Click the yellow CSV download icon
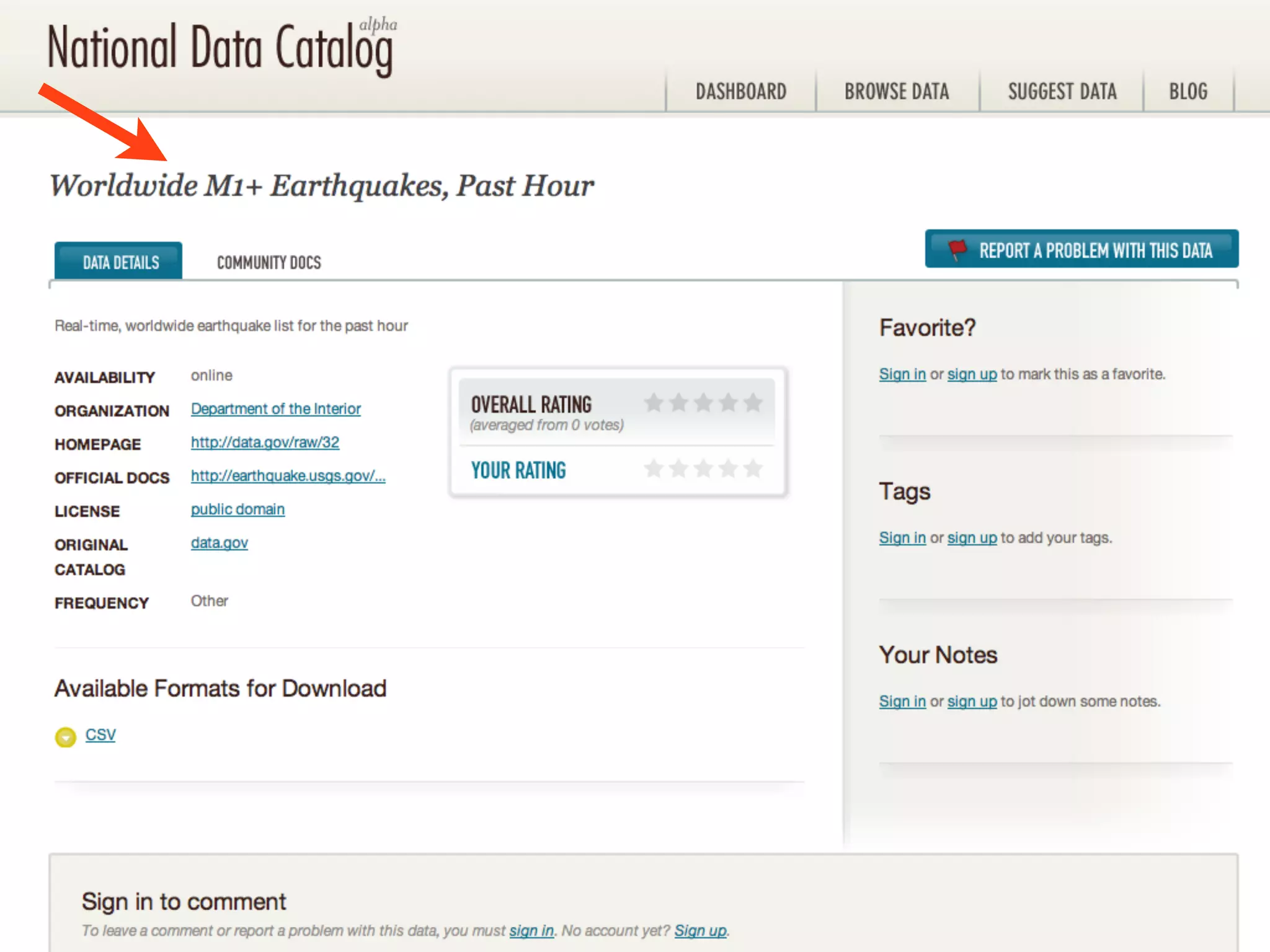This screenshot has width=1270, height=952. 65,737
